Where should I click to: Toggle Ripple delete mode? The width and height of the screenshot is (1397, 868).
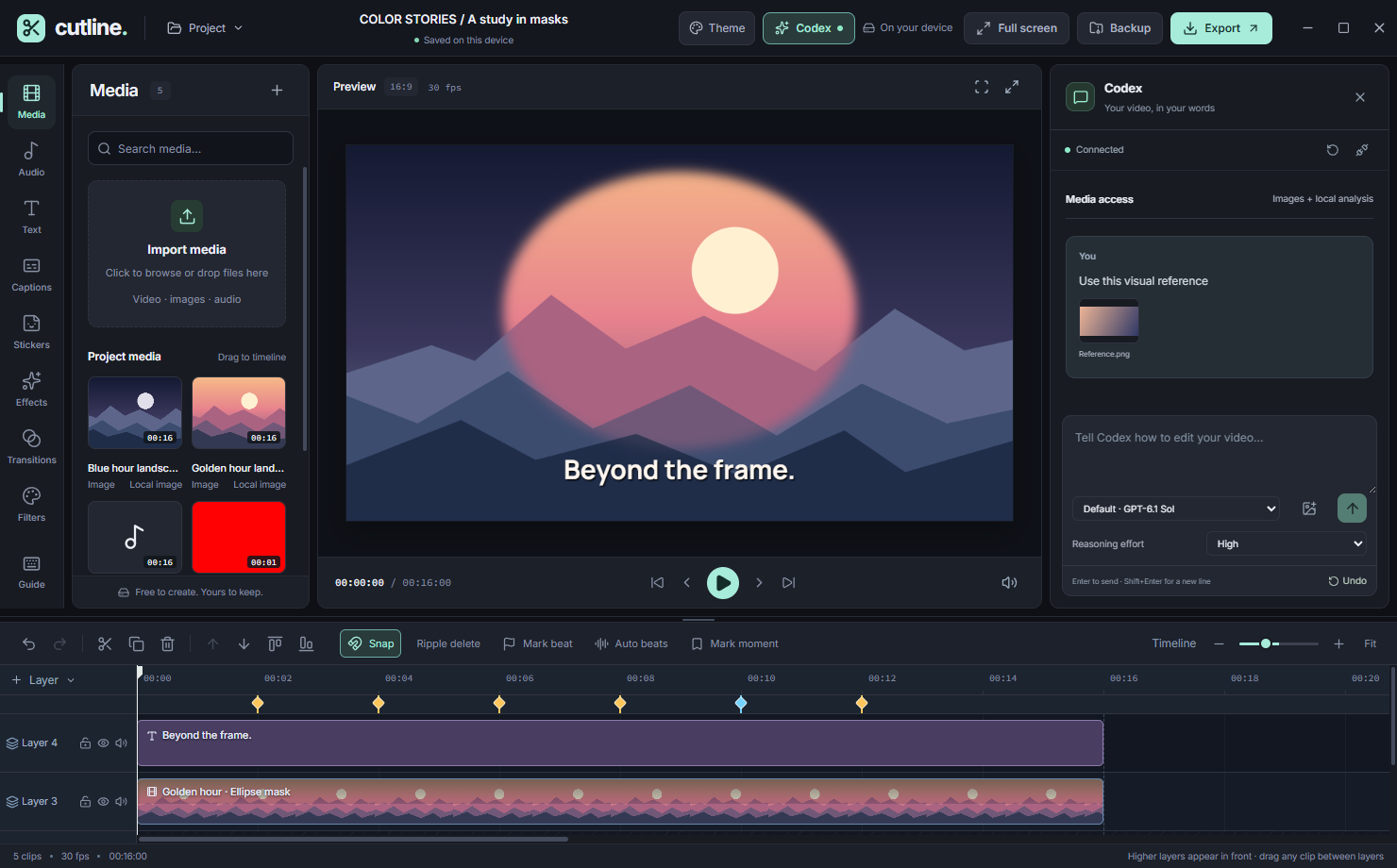pyautogui.click(x=448, y=643)
